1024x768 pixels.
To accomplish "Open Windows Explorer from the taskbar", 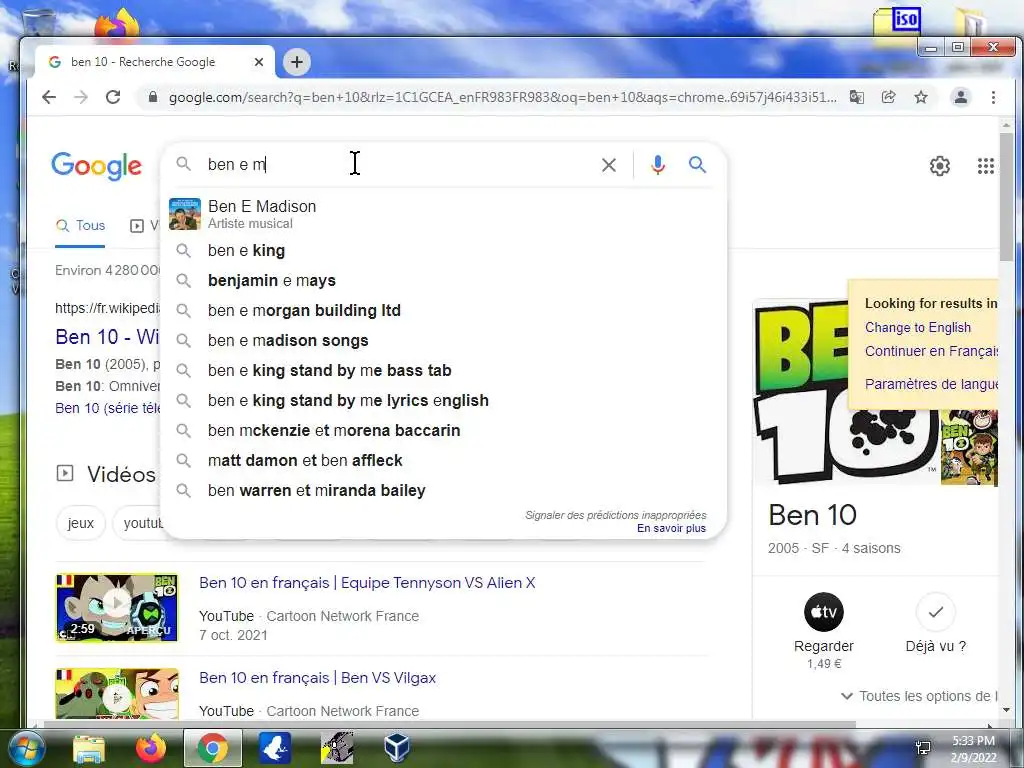I will (x=88, y=748).
